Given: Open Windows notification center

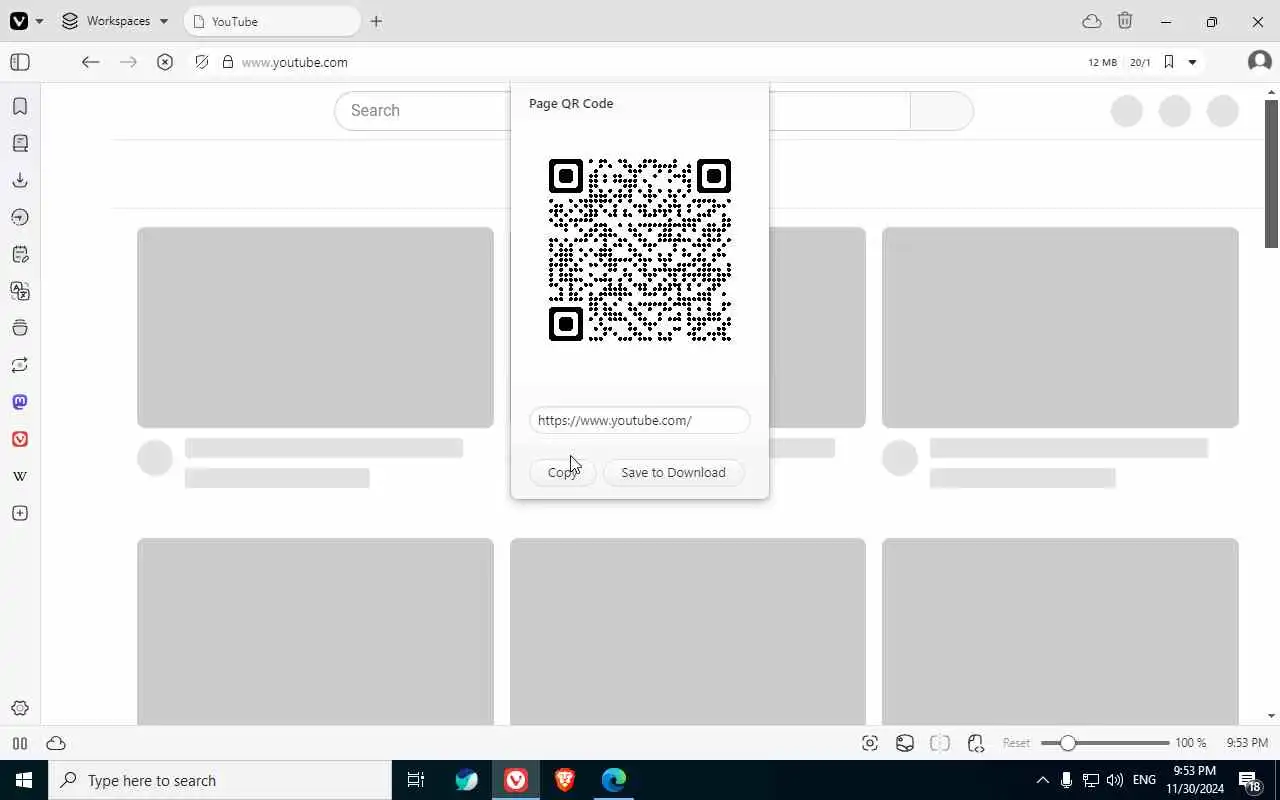Looking at the screenshot, I should (1249, 780).
